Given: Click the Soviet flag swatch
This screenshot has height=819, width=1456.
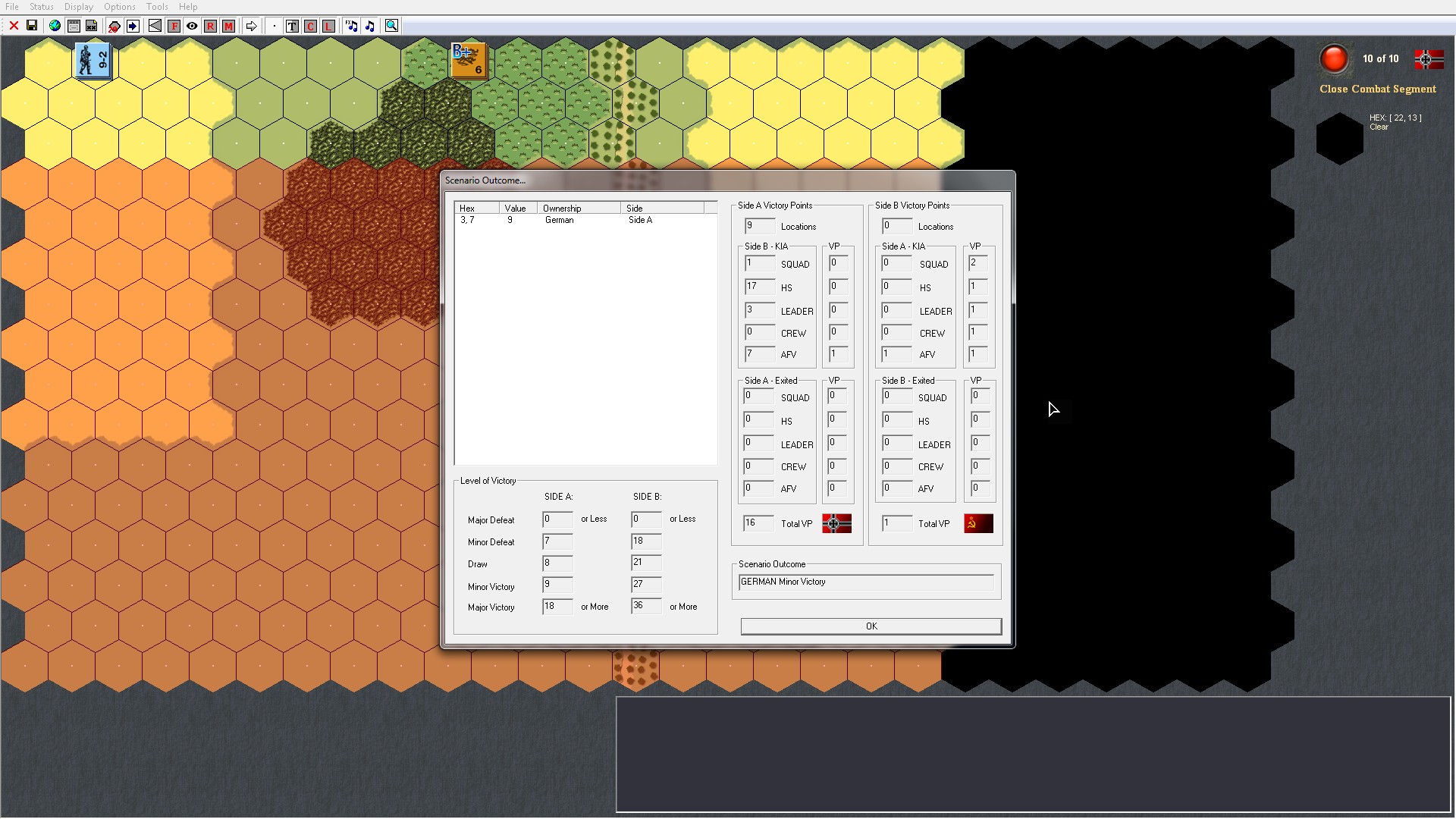Looking at the screenshot, I should pos(978,523).
